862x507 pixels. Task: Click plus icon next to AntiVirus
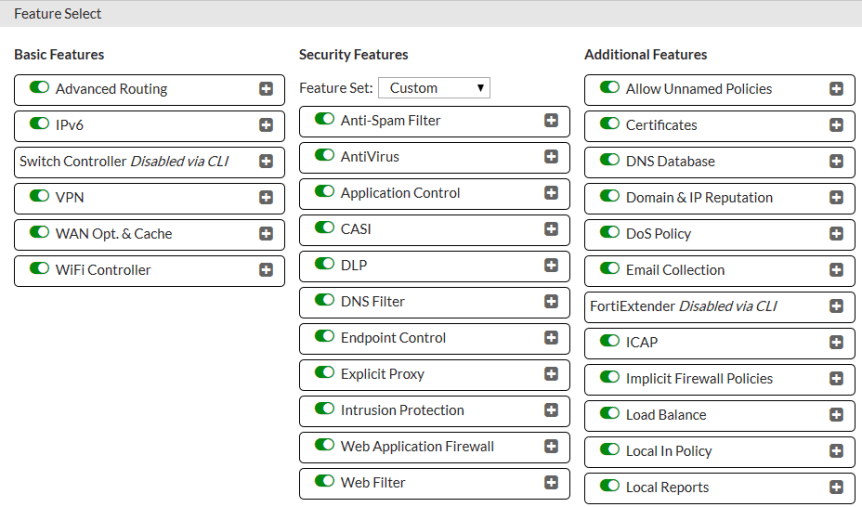click(x=551, y=157)
